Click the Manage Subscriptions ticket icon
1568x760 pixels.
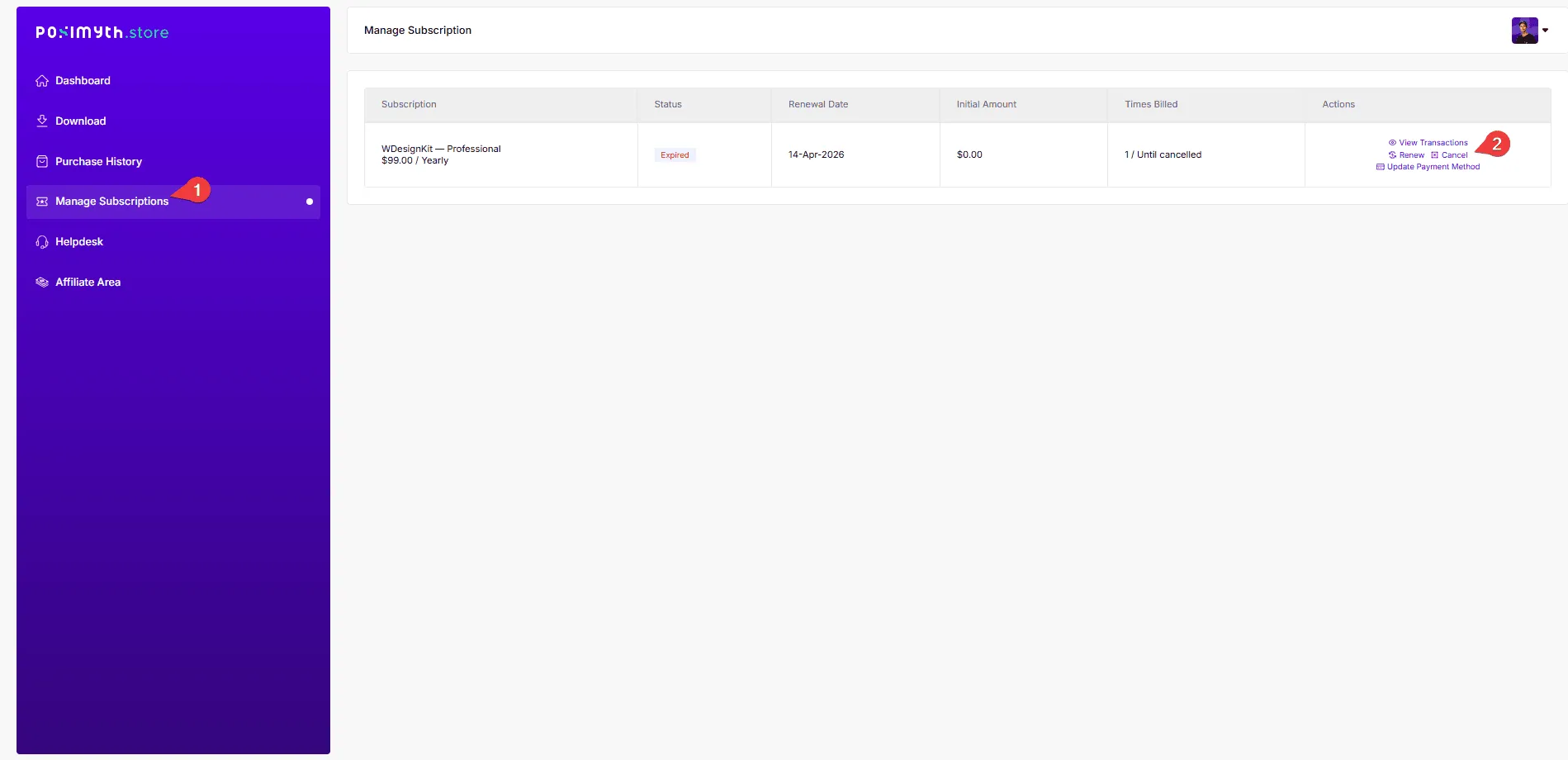click(42, 202)
